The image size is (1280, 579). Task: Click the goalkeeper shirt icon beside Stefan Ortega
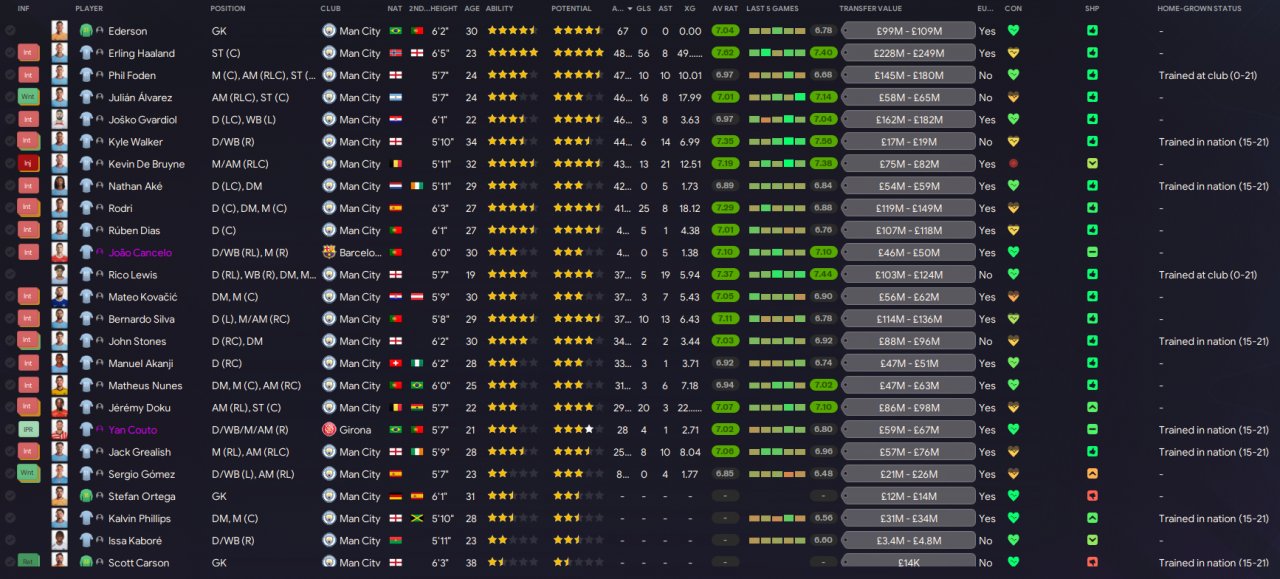point(86,496)
